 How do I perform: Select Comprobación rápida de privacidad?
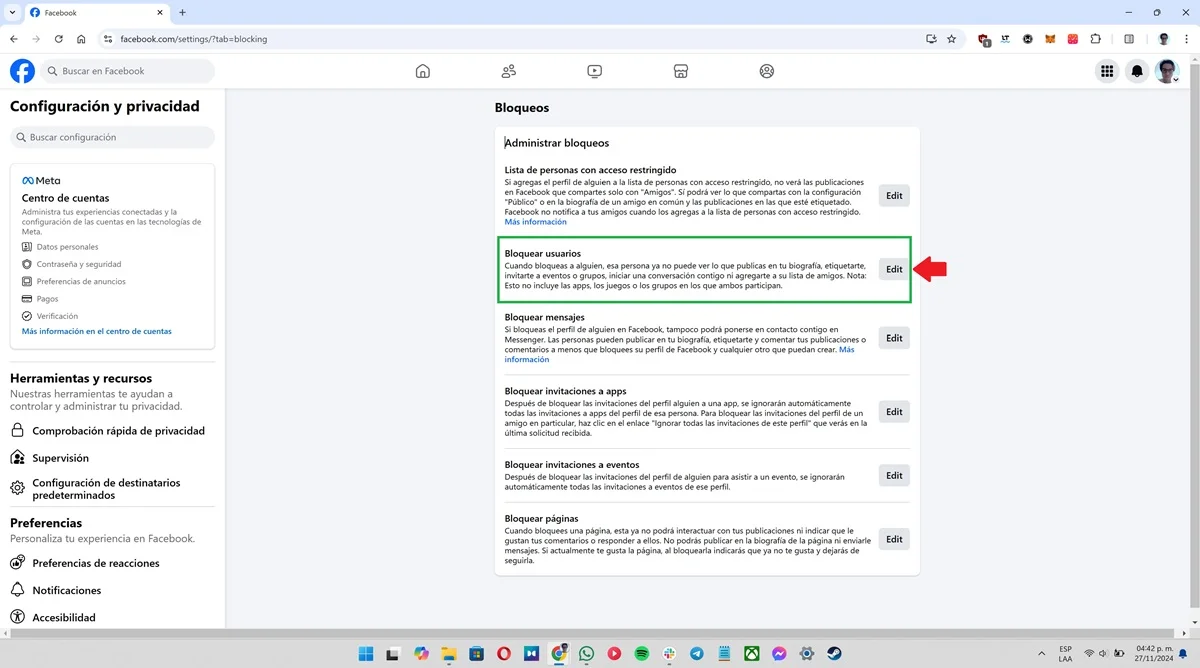pyautogui.click(x=118, y=431)
